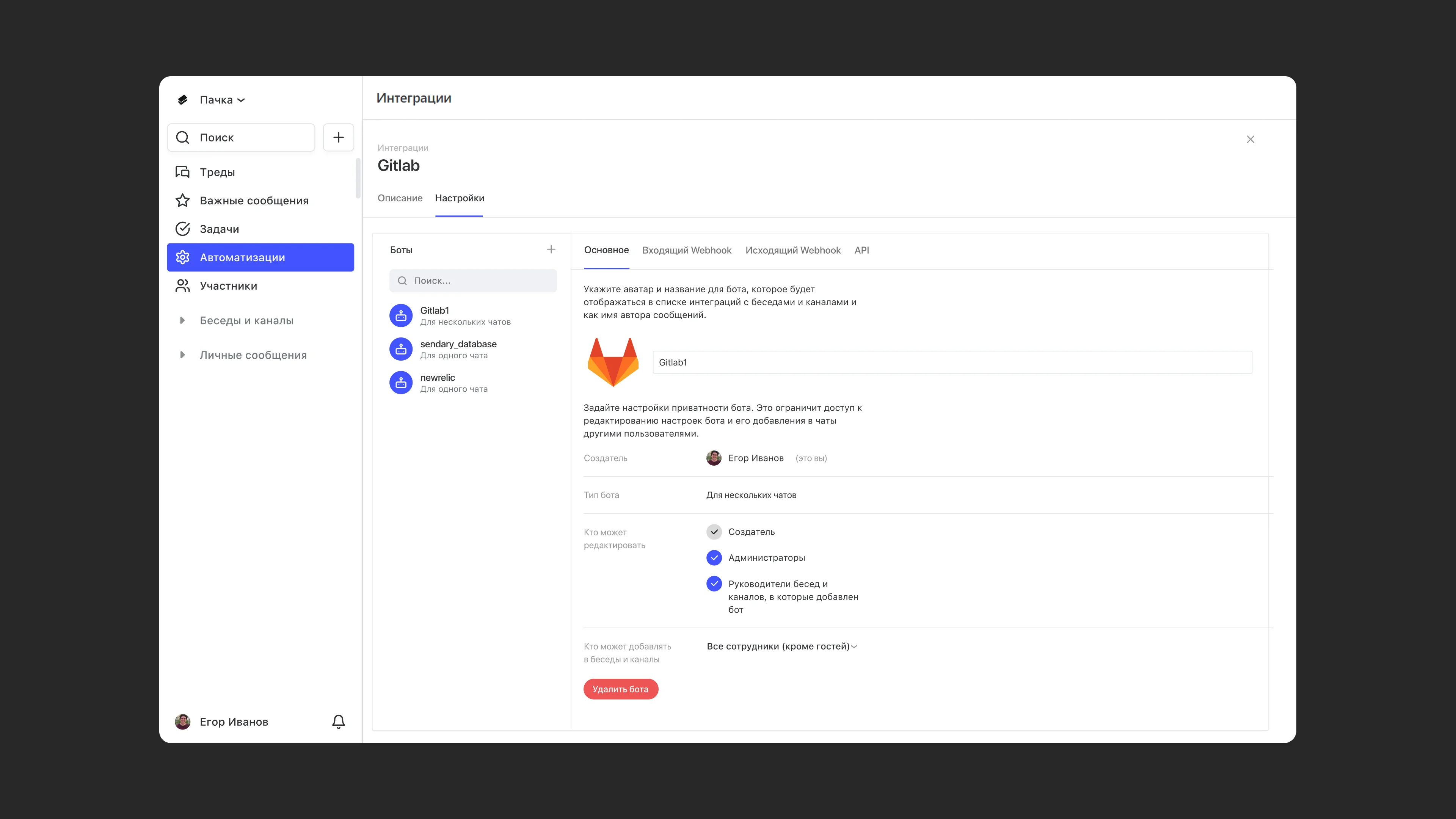Toggle Руководители бесед и каналов checkbox
Image resolution: width=1456 pixels, height=819 pixels.
tap(714, 584)
